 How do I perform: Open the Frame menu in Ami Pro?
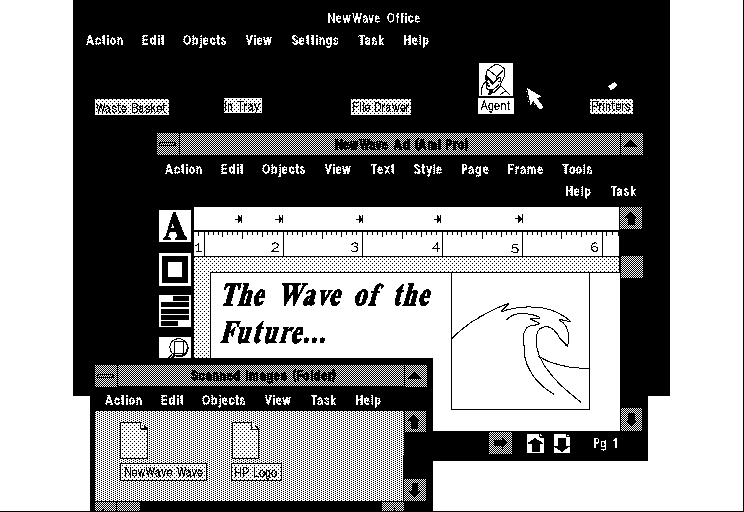point(524,170)
